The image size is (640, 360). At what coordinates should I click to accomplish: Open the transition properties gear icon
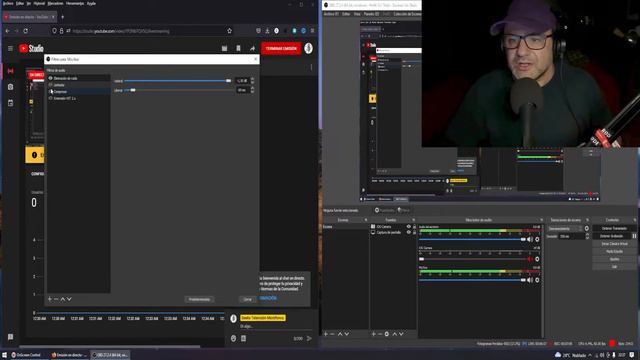pos(587,229)
